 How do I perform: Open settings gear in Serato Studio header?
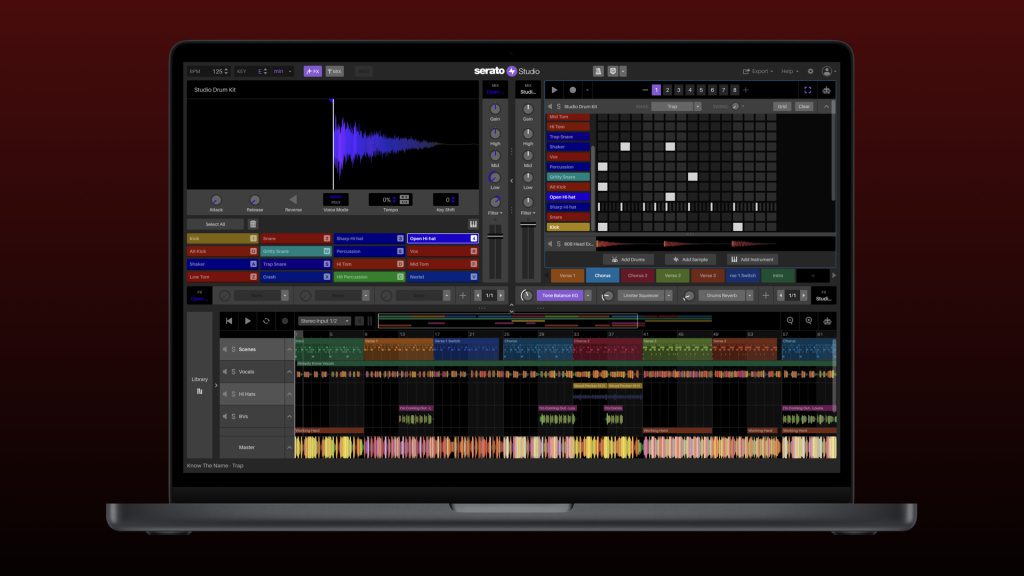[810, 71]
